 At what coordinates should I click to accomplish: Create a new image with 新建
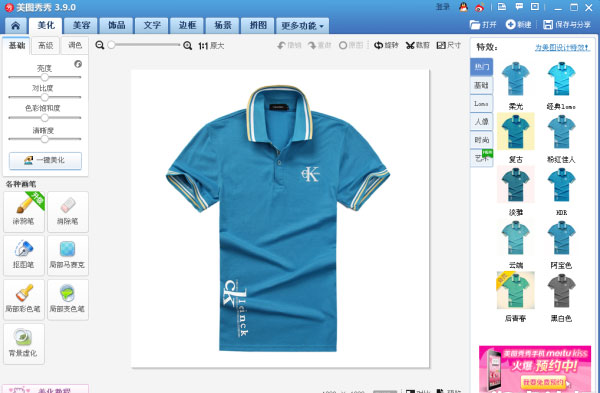click(518, 25)
